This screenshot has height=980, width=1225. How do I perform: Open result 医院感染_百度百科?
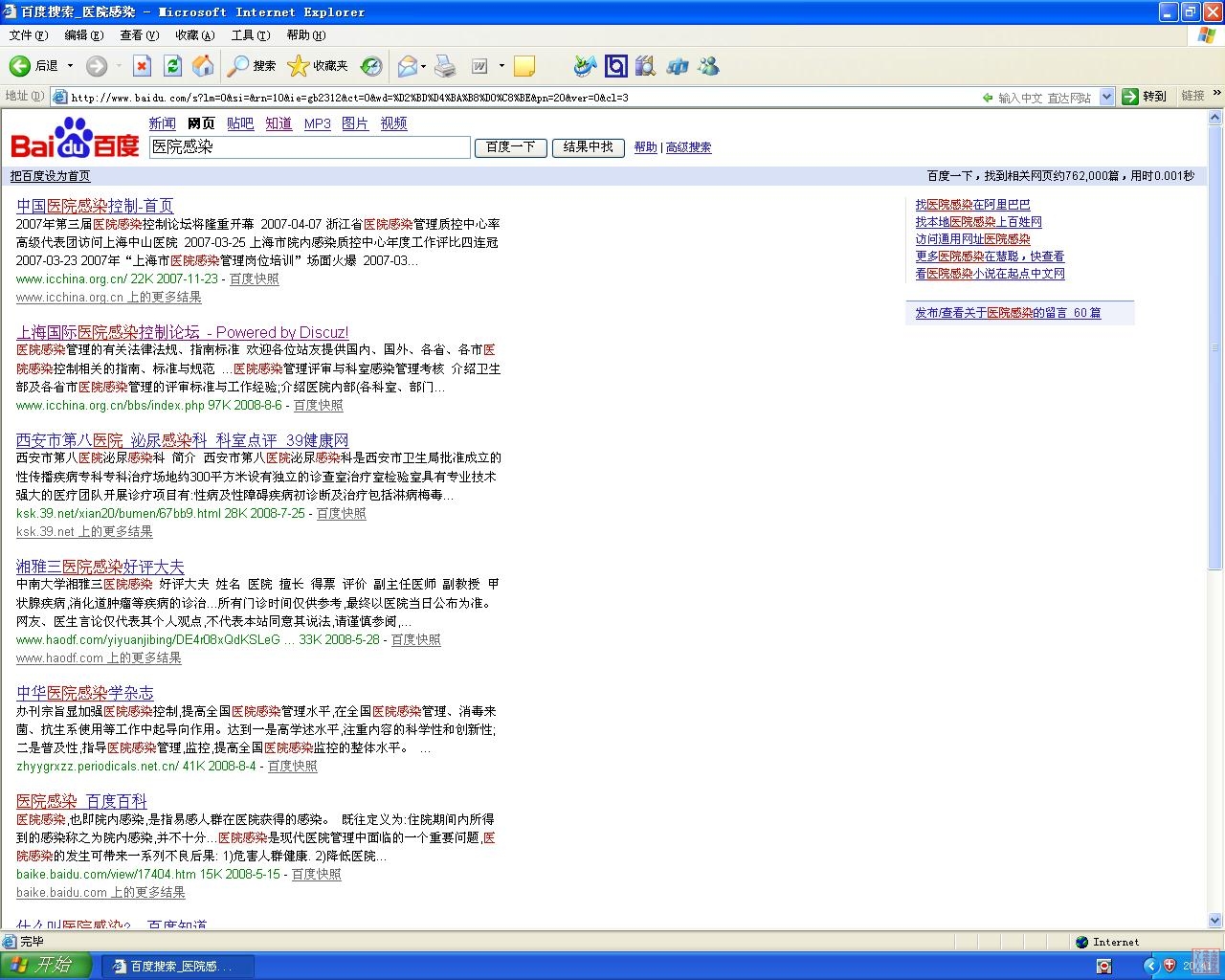point(81,801)
